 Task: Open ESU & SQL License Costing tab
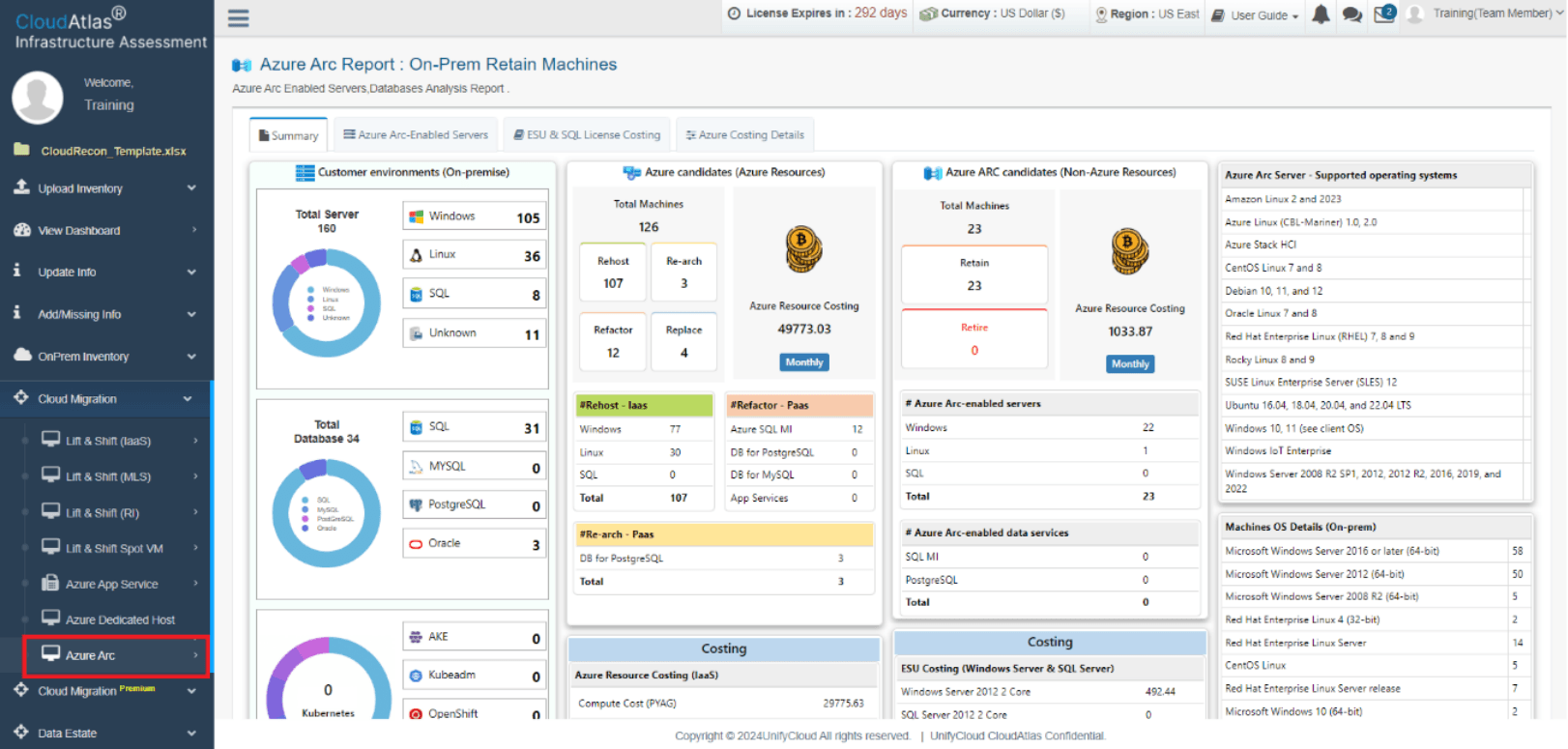pos(587,135)
